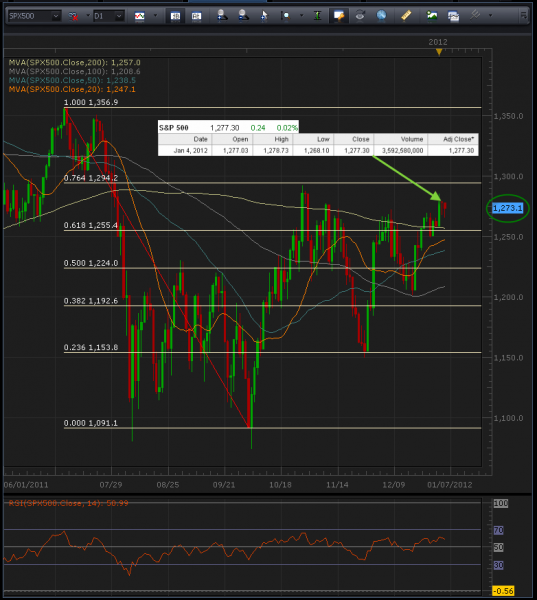Click the 0.000 1,091.1 Fibonacci level label
The image size is (537, 600).
[x=91, y=423]
